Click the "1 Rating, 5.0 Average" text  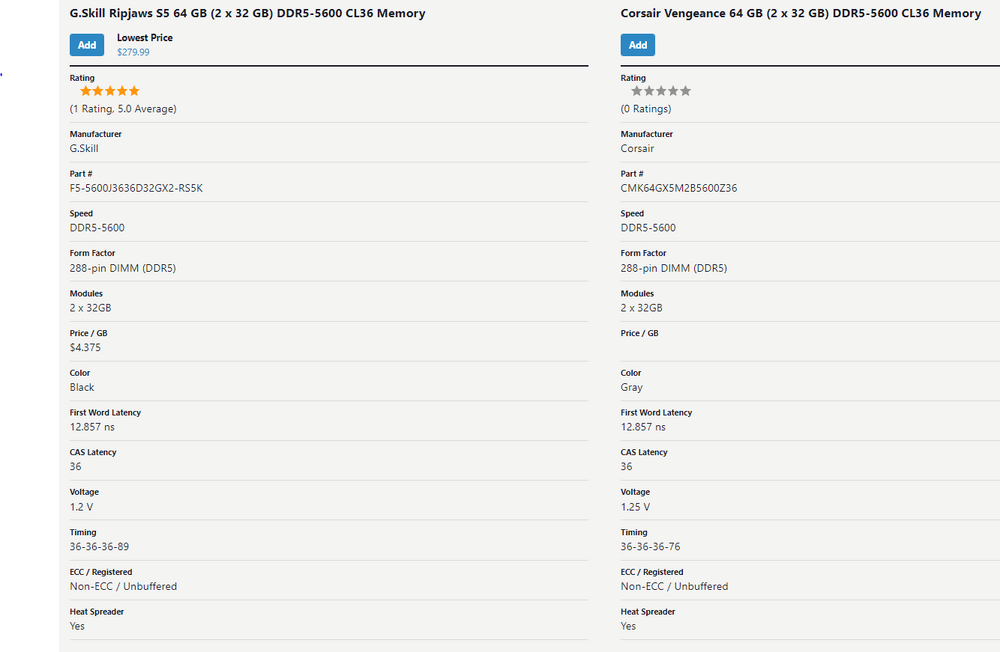point(123,108)
